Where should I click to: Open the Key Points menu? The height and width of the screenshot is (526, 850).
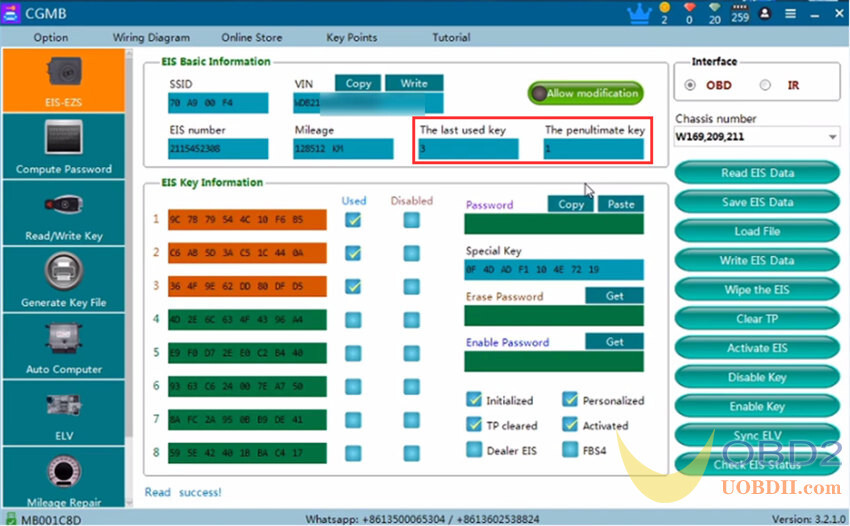click(x=351, y=37)
